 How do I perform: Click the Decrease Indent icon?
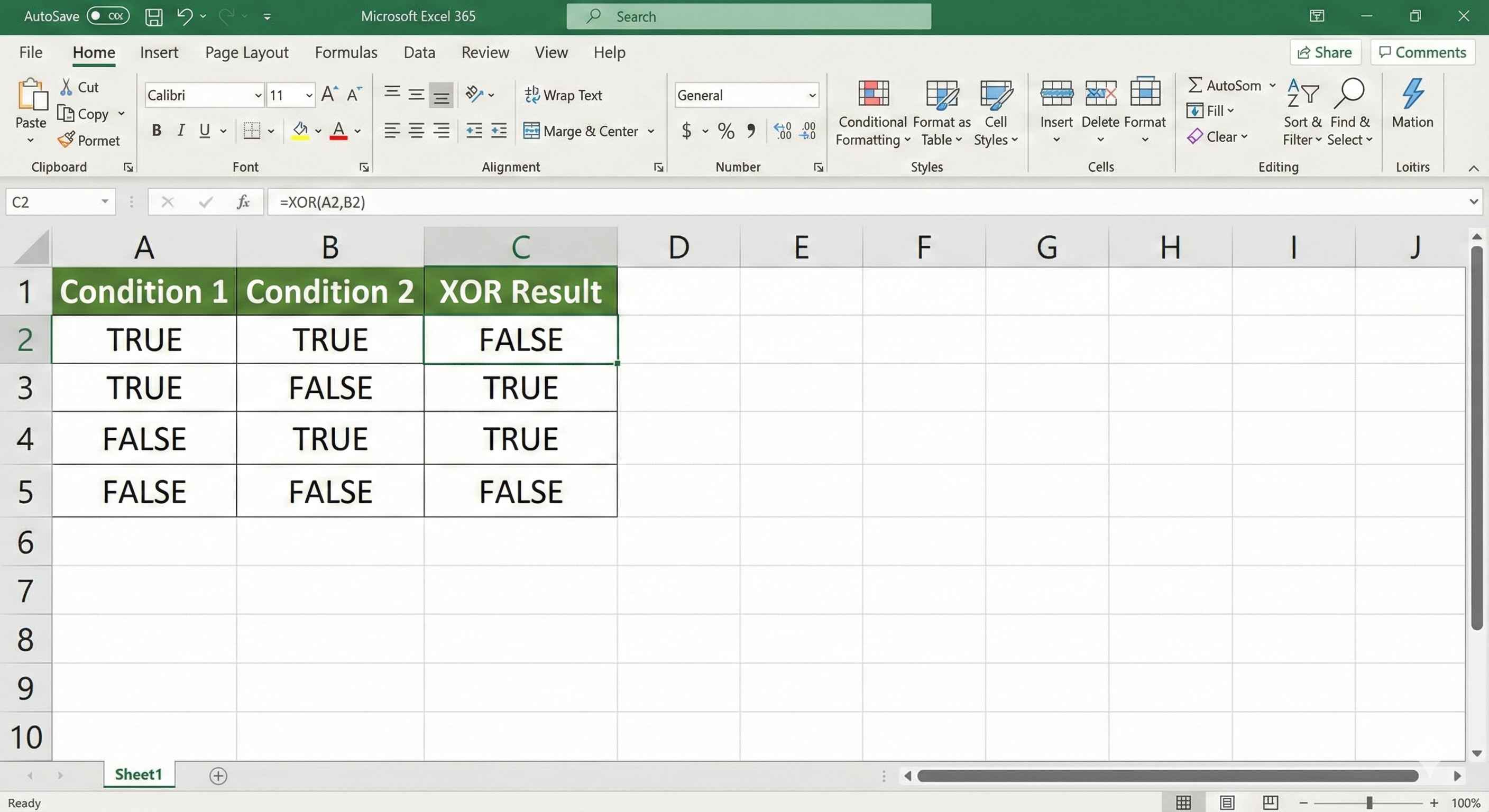click(473, 131)
